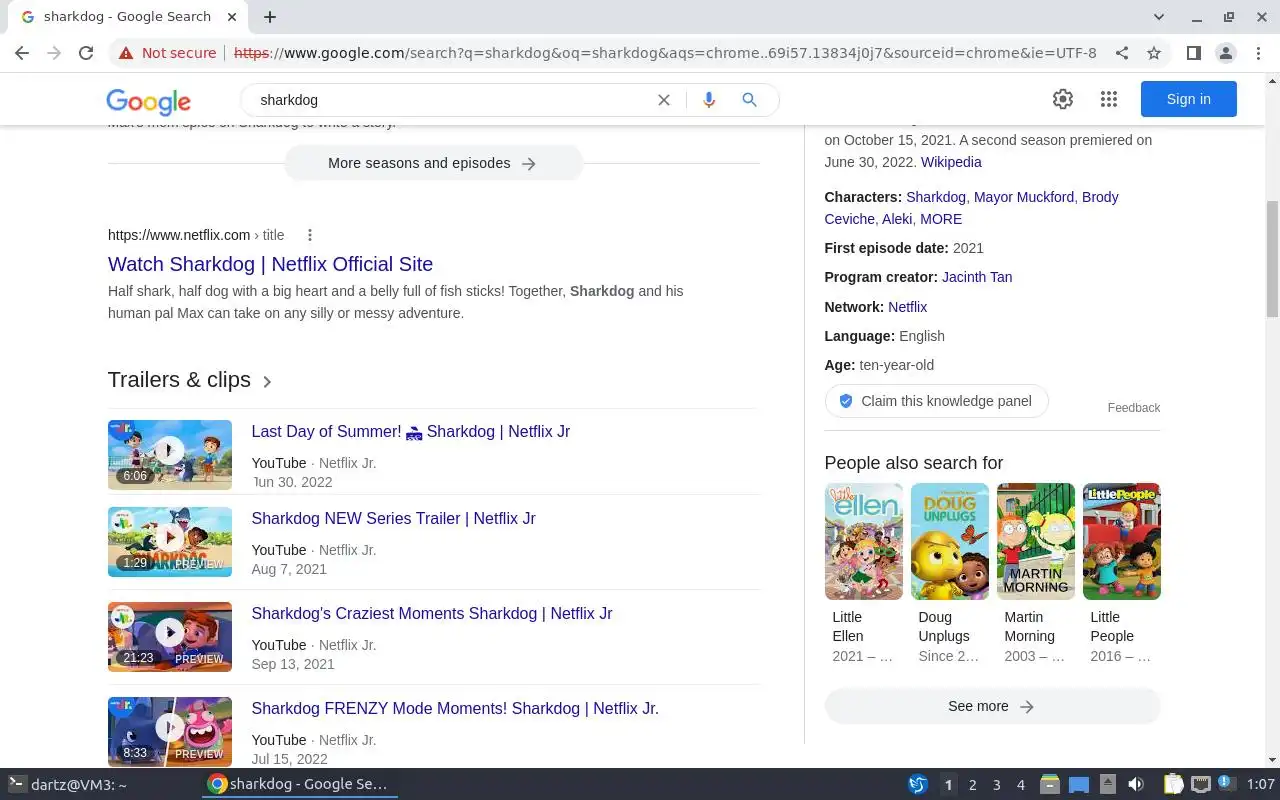This screenshot has height=800, width=1280.
Task: Play Sharkdog's Craziest Moments thumbnail
Action: pyautogui.click(x=170, y=636)
